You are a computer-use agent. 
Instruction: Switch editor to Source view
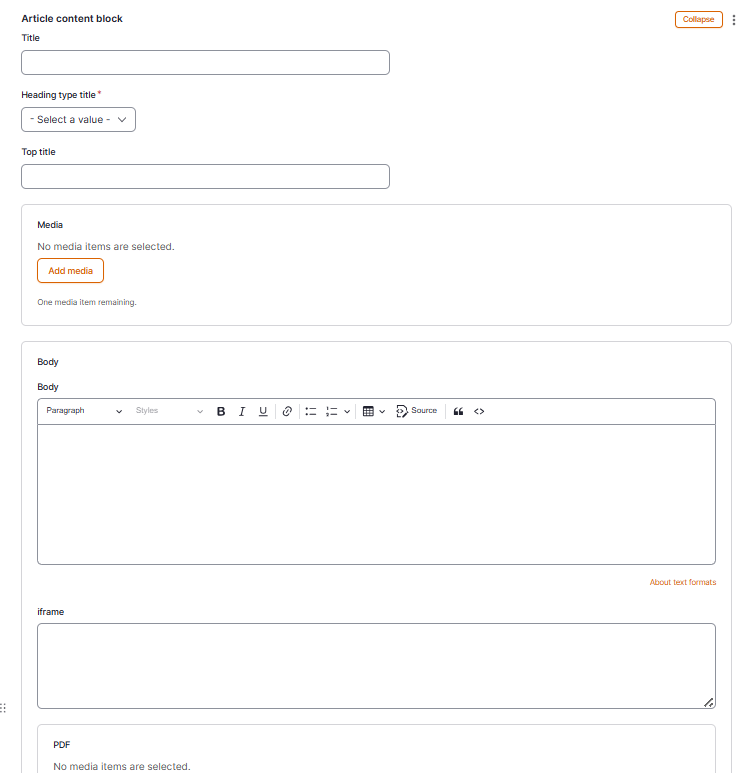coord(417,411)
